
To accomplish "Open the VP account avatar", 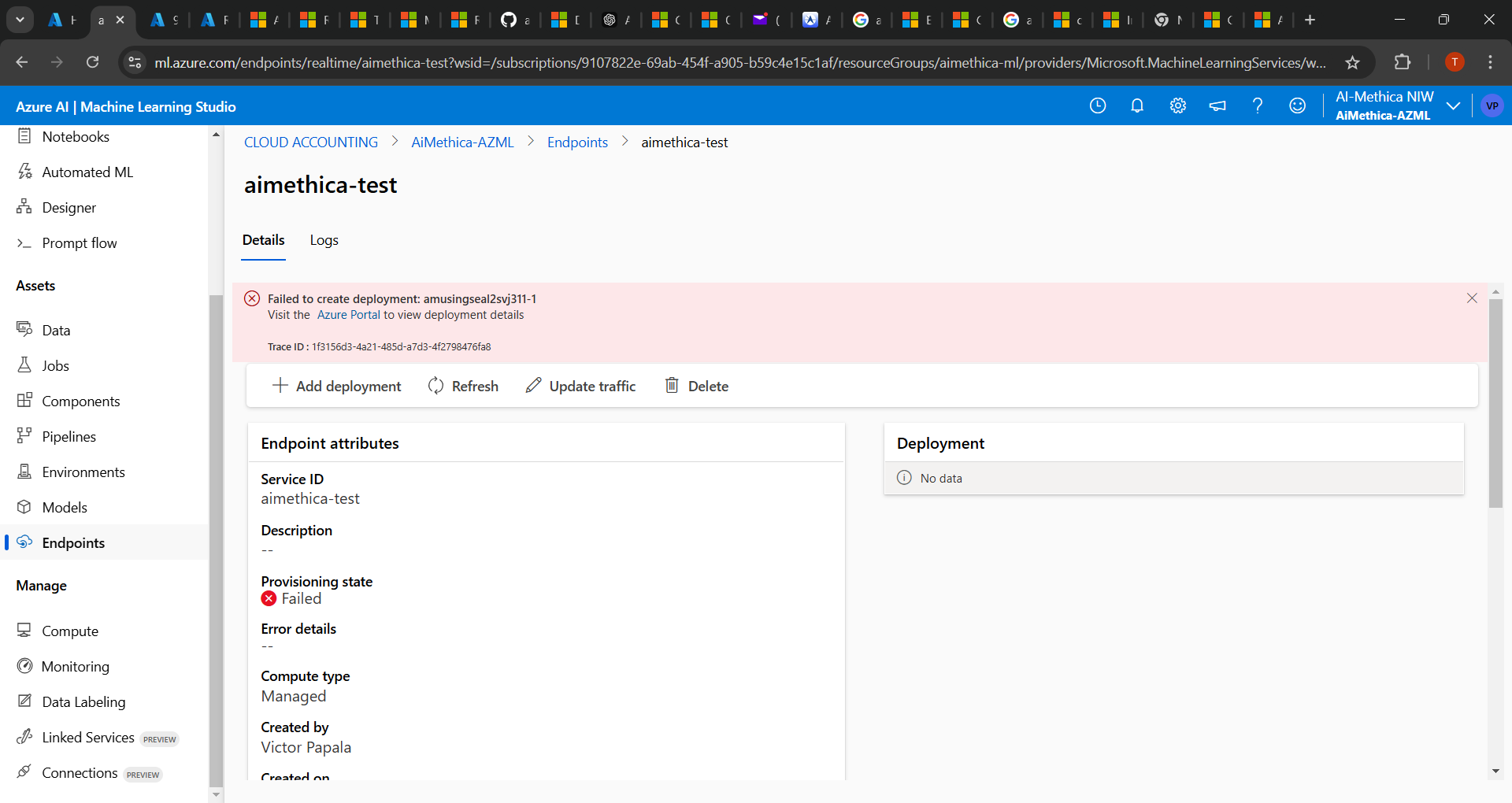I will (x=1492, y=105).
